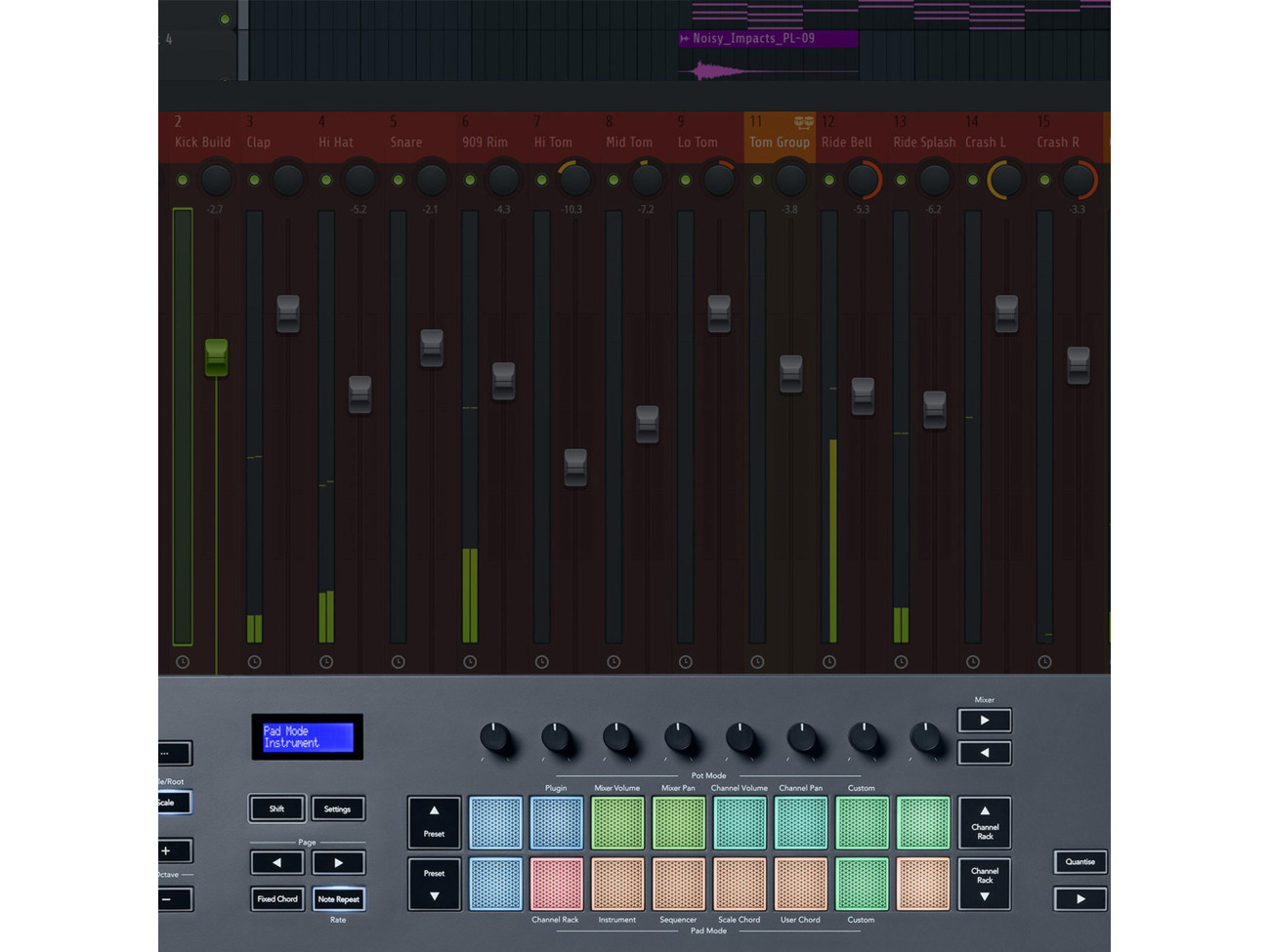Click the clock icon under the Crash R track
Screen dimensions: 1270x952
(1044, 661)
